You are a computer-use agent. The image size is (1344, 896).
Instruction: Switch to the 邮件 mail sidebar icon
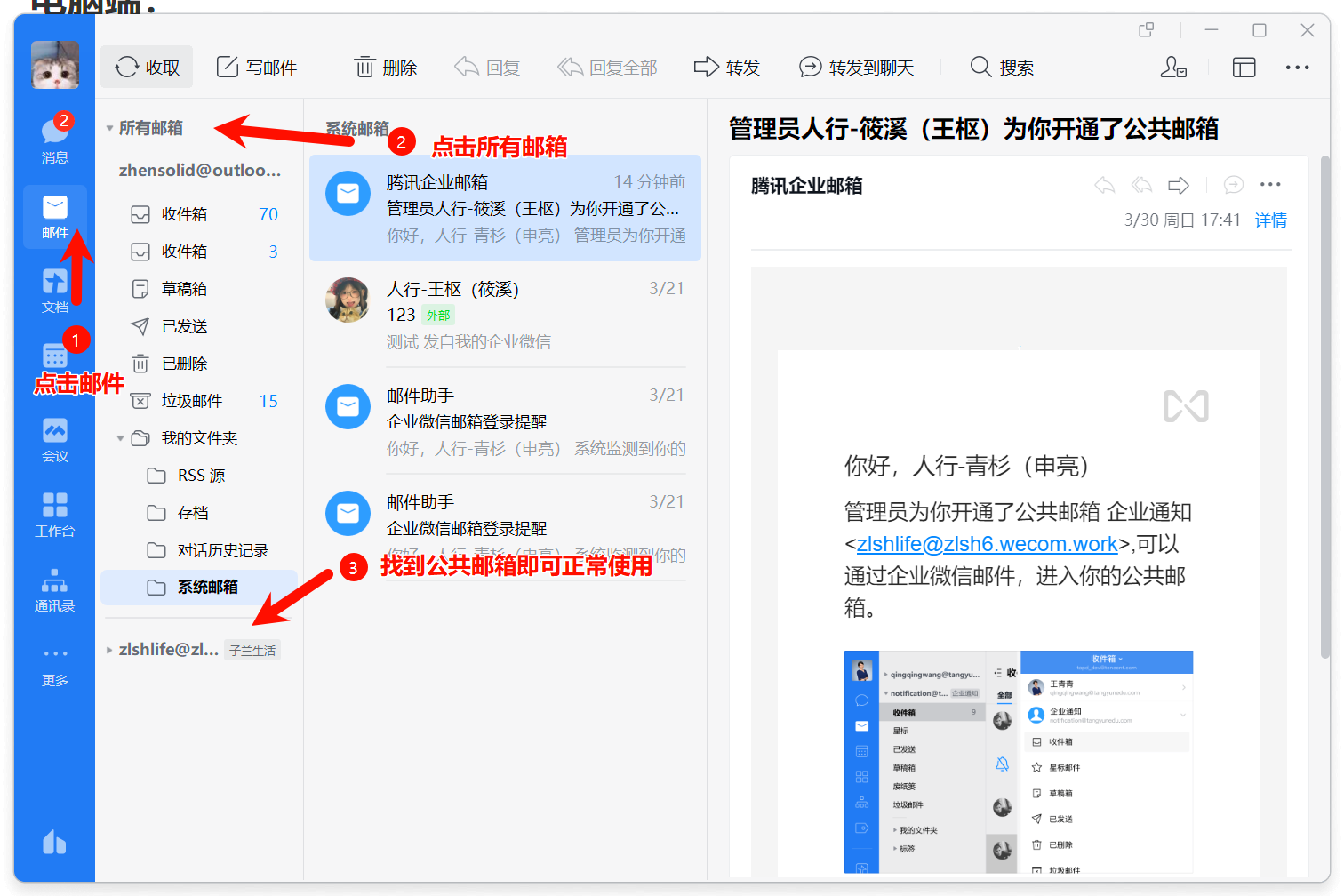(55, 217)
